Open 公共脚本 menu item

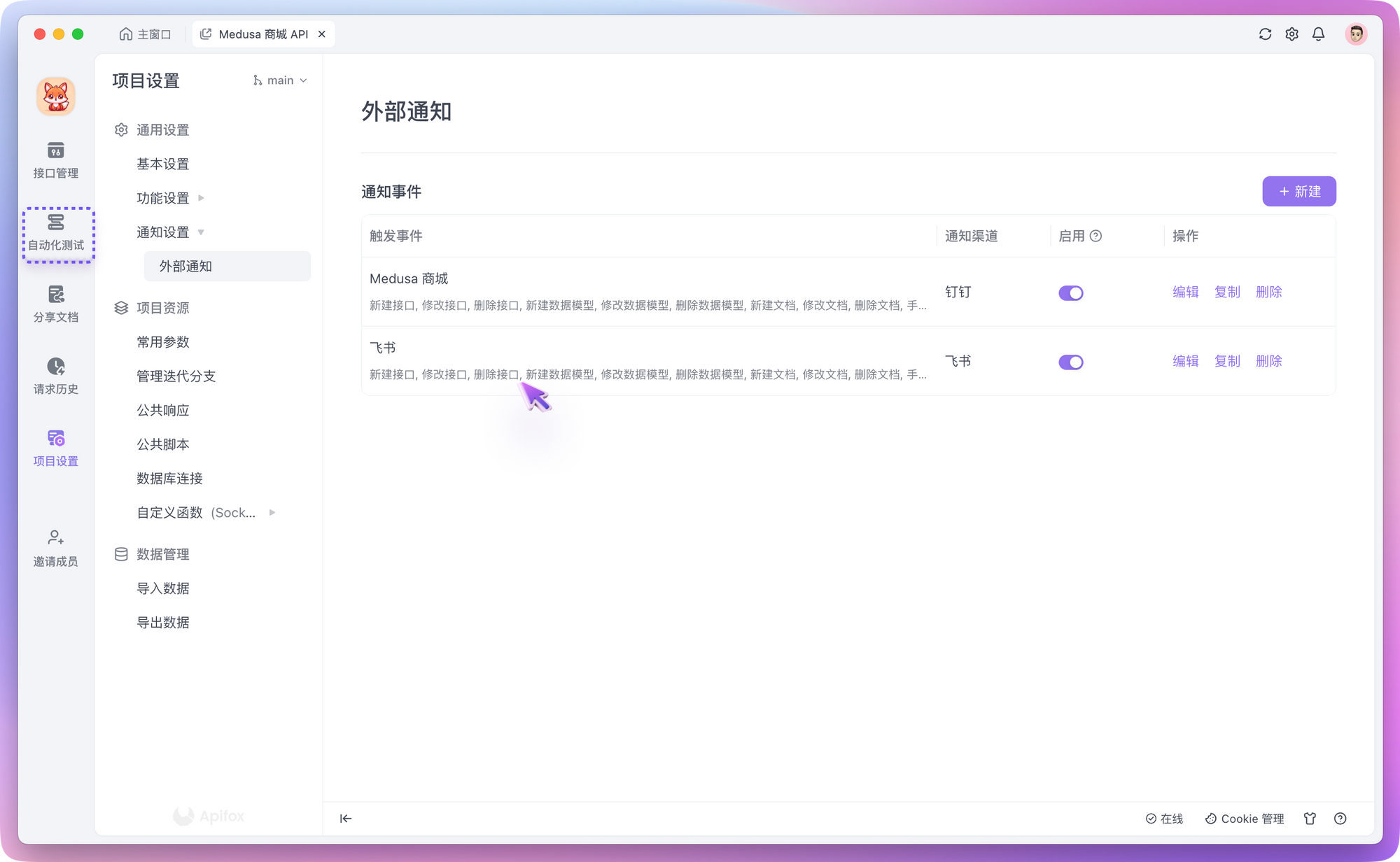click(163, 444)
